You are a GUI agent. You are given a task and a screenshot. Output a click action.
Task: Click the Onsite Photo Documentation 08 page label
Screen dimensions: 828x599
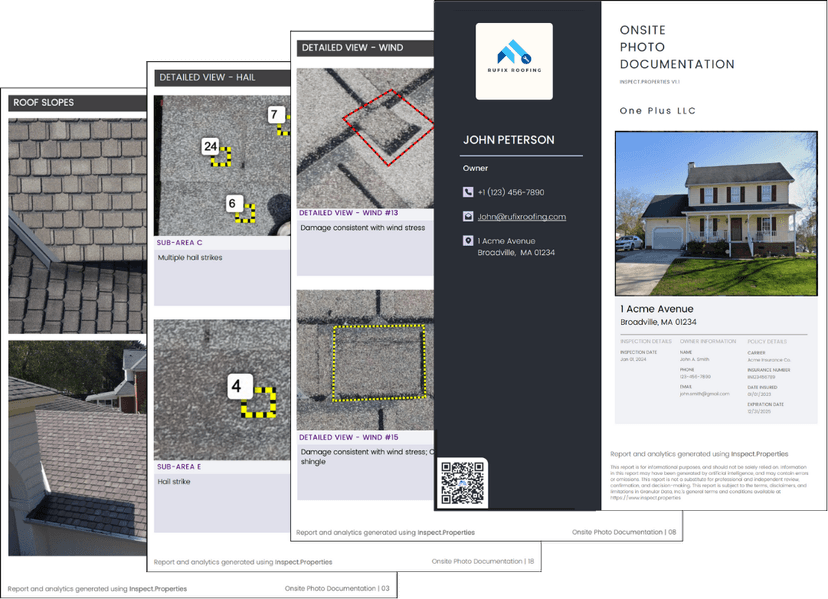(623, 532)
